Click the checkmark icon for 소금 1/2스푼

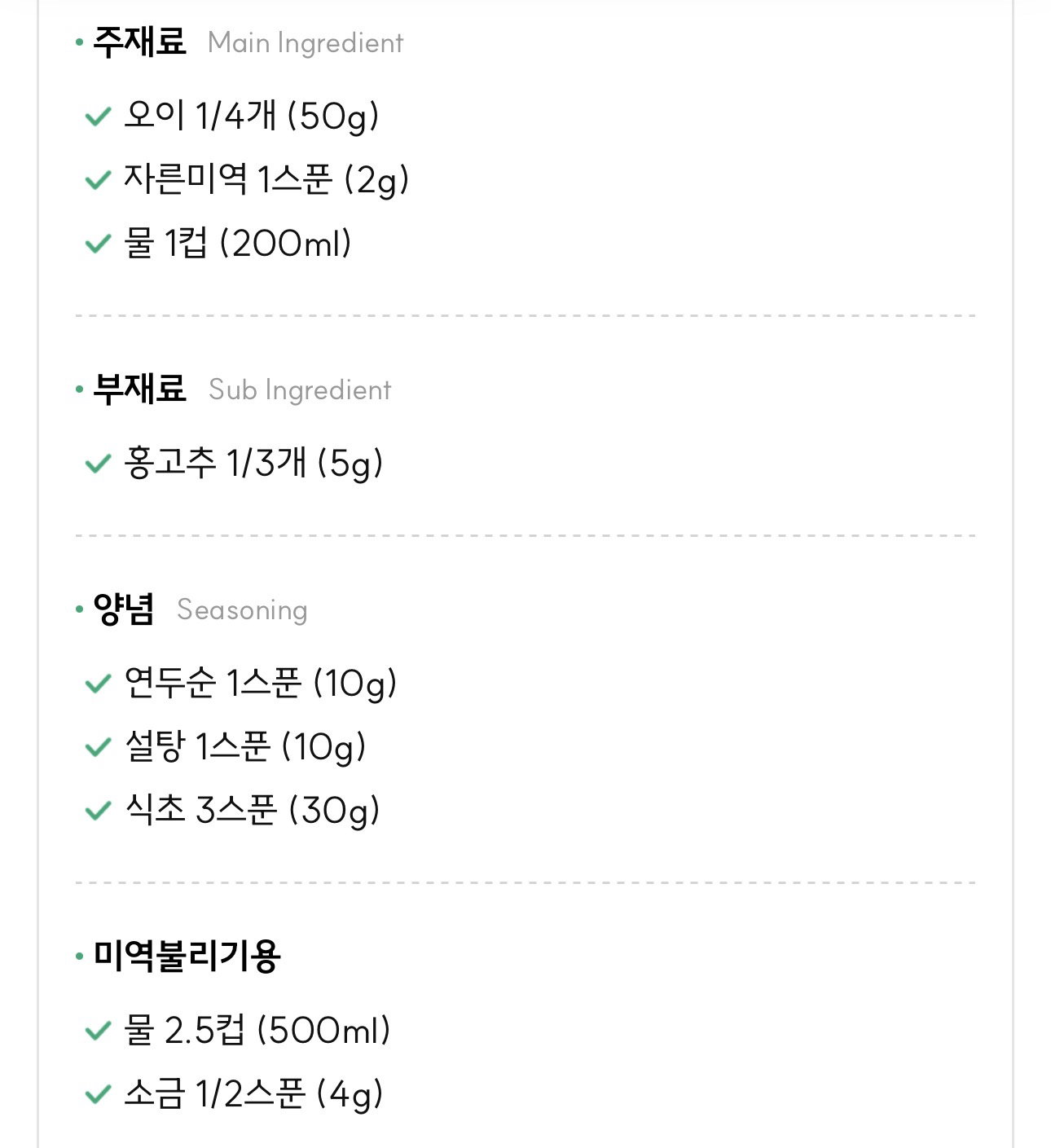pos(98,1094)
